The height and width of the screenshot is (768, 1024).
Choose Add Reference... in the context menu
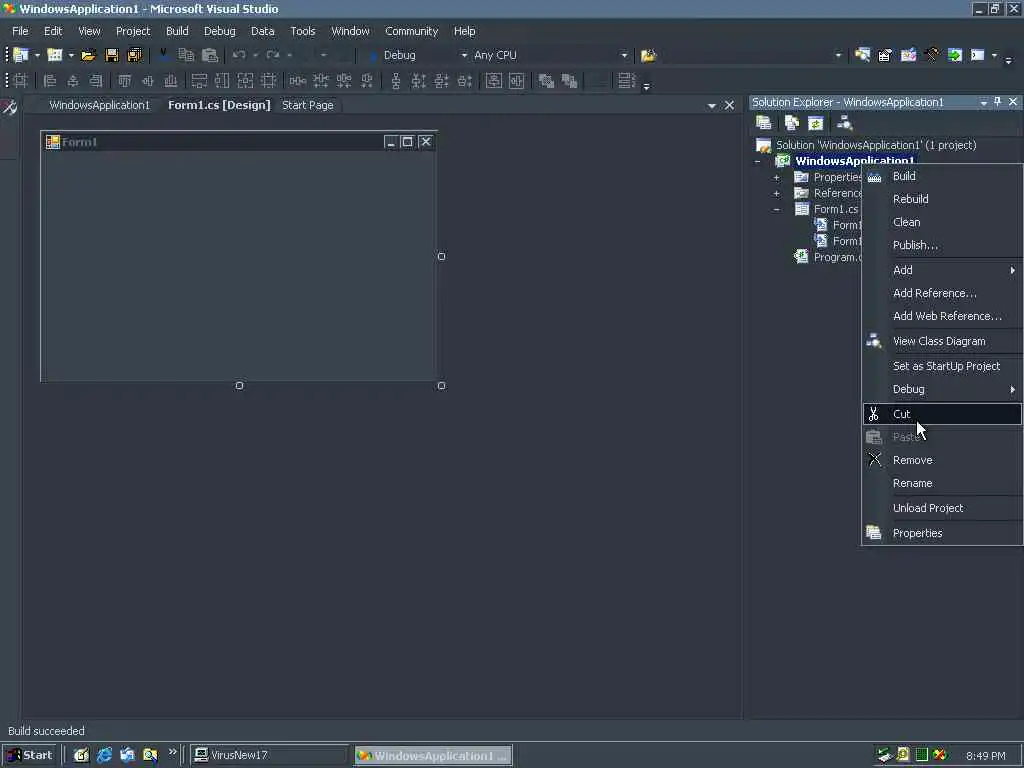(x=942, y=293)
